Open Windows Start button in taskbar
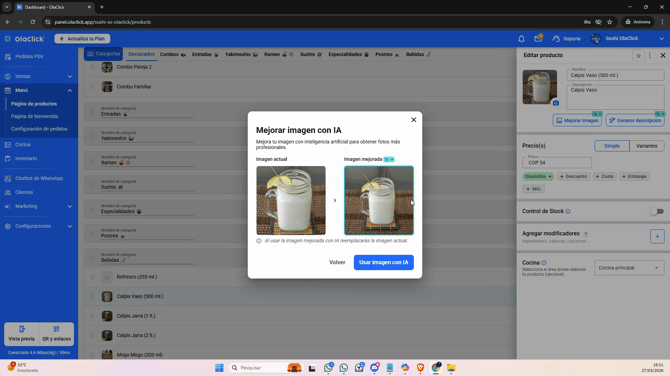 click(219, 368)
